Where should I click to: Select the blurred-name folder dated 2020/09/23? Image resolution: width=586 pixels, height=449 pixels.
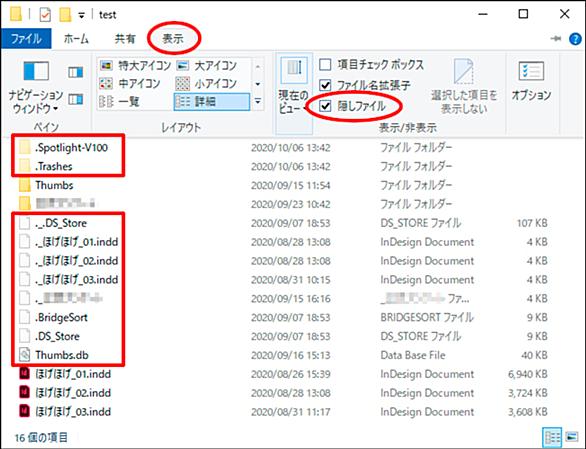pyautogui.click(x=65, y=204)
